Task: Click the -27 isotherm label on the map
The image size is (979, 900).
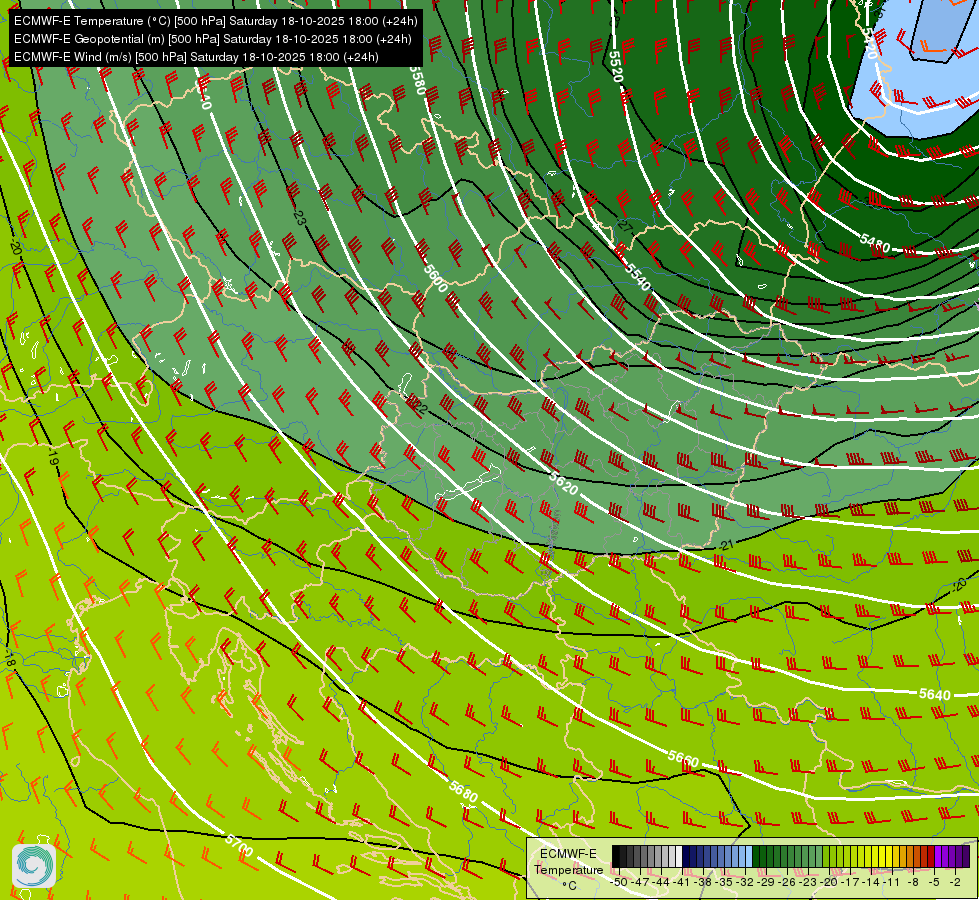Action: (623, 227)
